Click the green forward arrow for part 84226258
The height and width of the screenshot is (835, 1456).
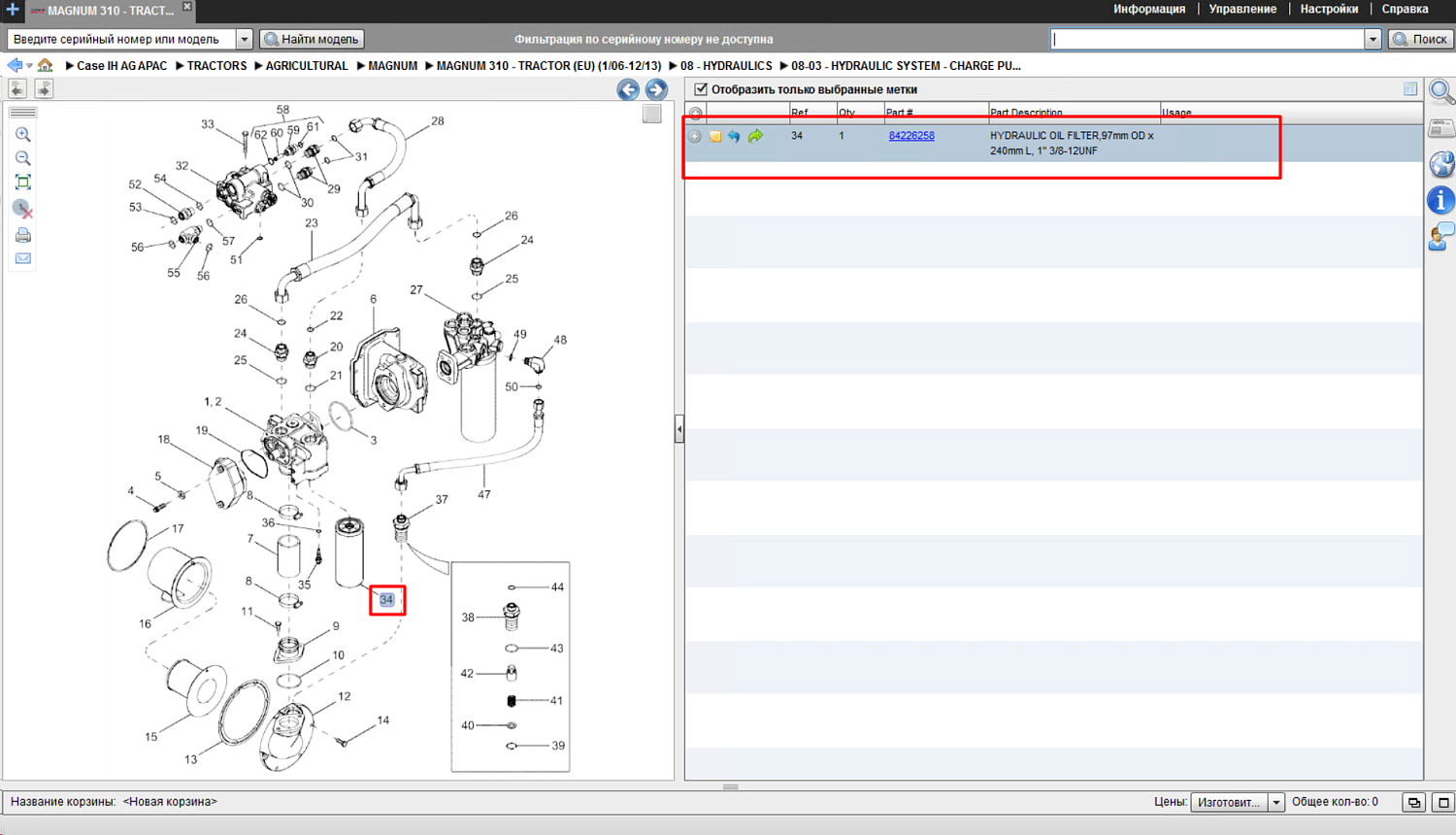pos(755,137)
